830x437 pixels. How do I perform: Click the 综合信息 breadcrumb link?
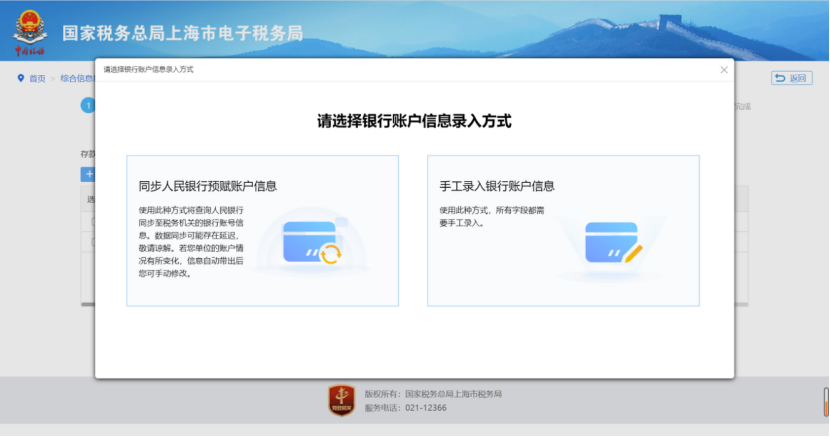(x=77, y=78)
